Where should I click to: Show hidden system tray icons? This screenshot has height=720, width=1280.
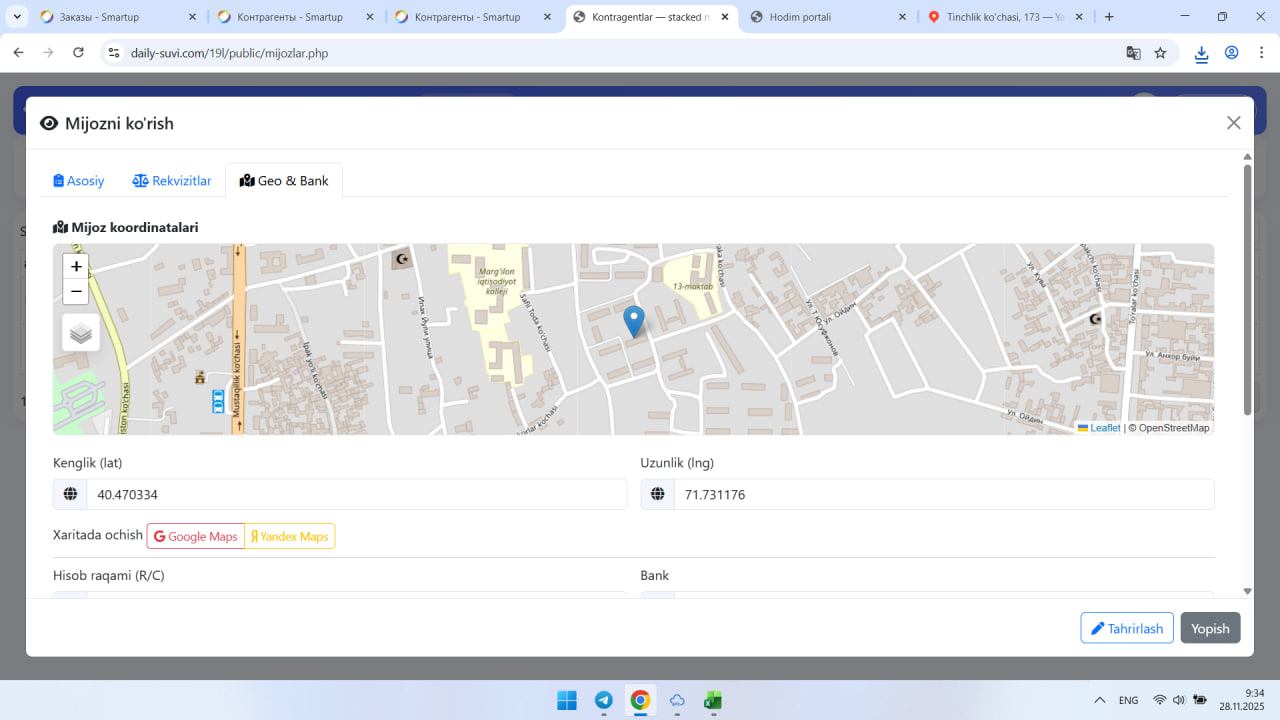(x=1100, y=700)
